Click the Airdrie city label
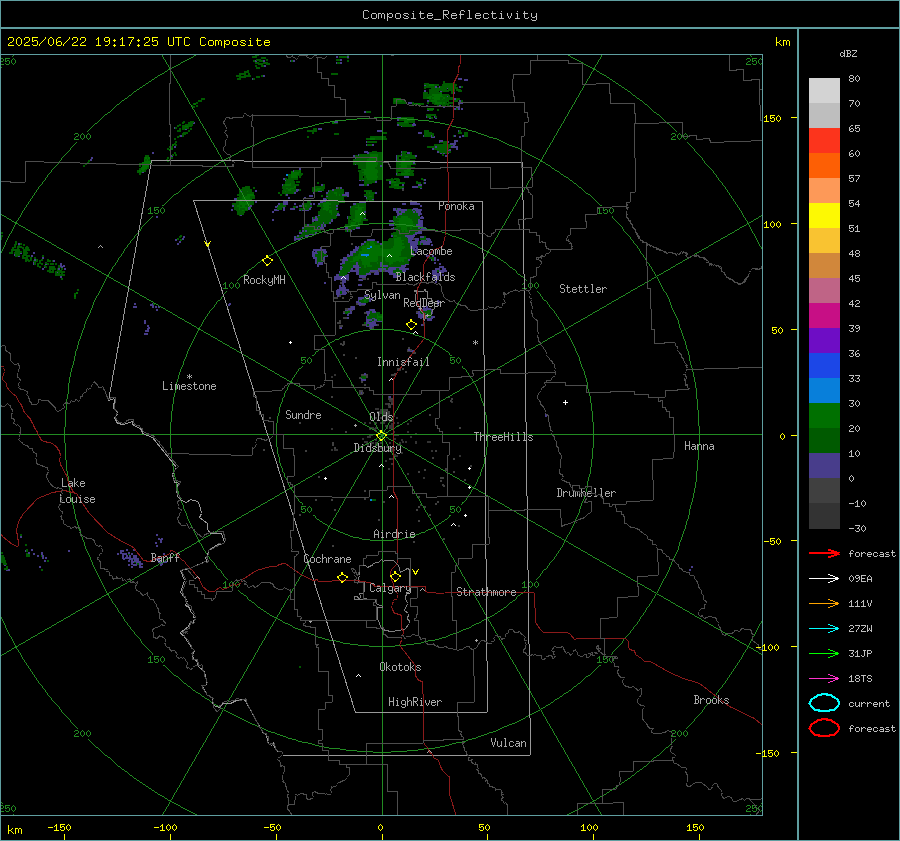The height and width of the screenshot is (841, 900). (x=394, y=534)
